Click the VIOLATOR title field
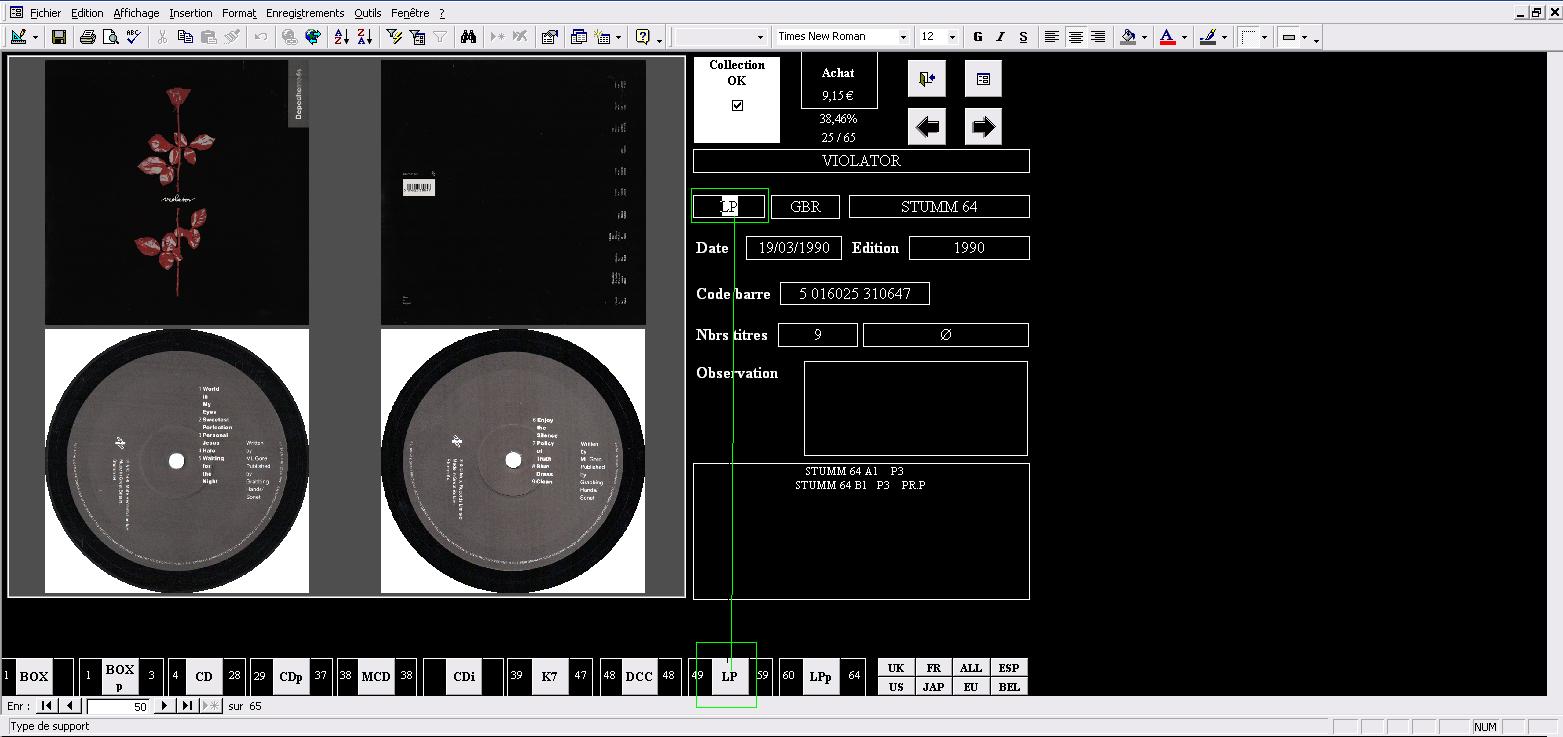Image resolution: width=1563 pixels, height=737 pixels. click(861, 161)
